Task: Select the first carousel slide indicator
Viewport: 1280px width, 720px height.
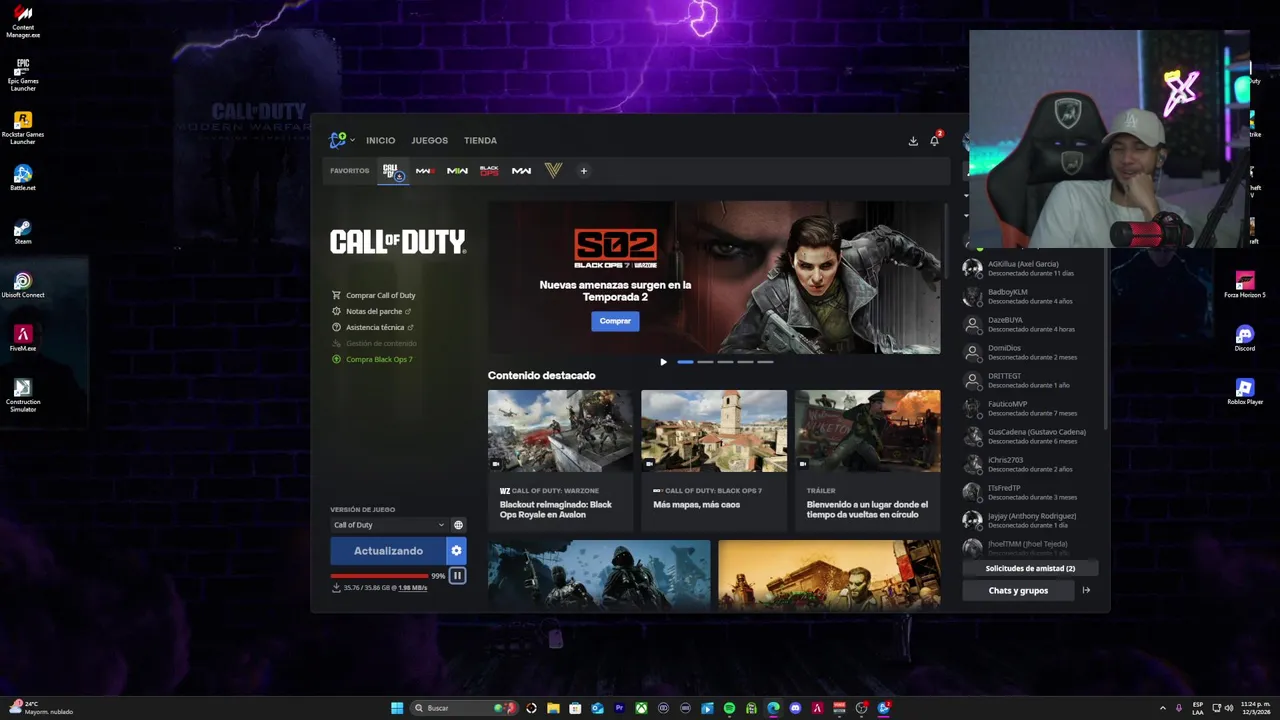Action: coord(685,362)
